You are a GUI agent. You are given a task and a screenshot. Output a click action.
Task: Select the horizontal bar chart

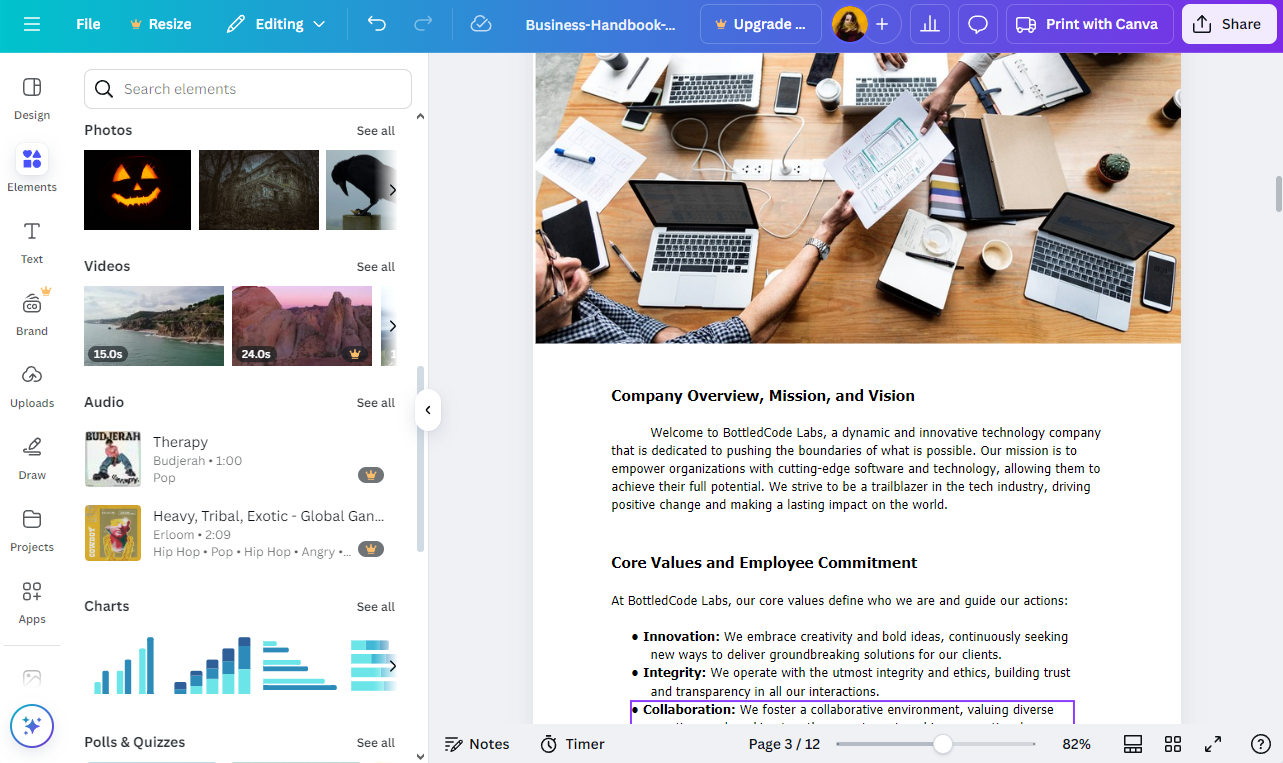pyautogui.click(x=300, y=665)
